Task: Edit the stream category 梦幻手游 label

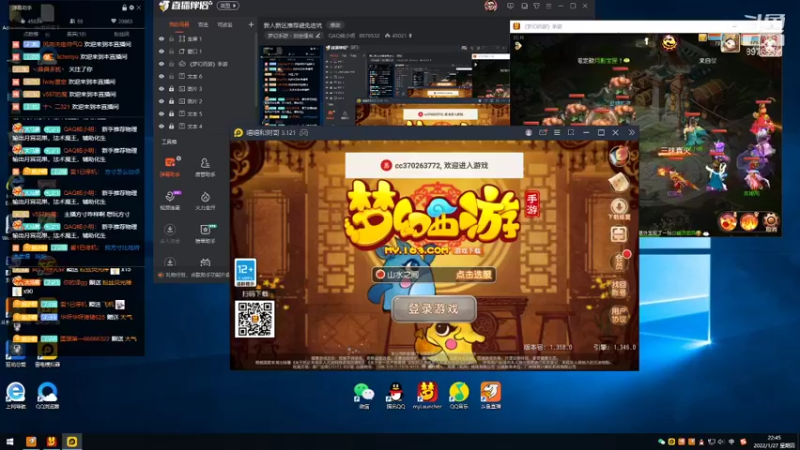Action: coord(293,36)
